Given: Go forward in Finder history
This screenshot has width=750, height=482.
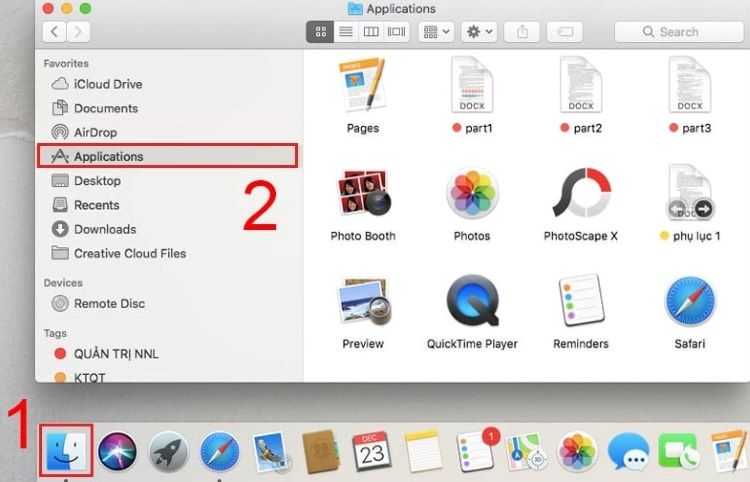Looking at the screenshot, I should (78, 32).
